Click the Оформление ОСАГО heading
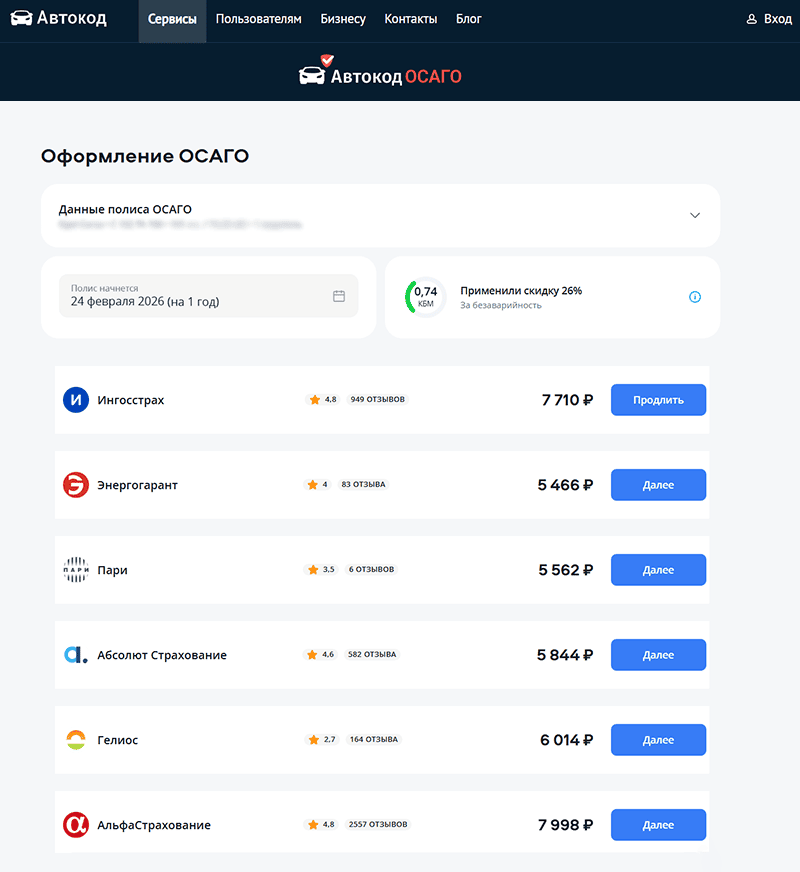This screenshot has height=872, width=800. [145, 156]
